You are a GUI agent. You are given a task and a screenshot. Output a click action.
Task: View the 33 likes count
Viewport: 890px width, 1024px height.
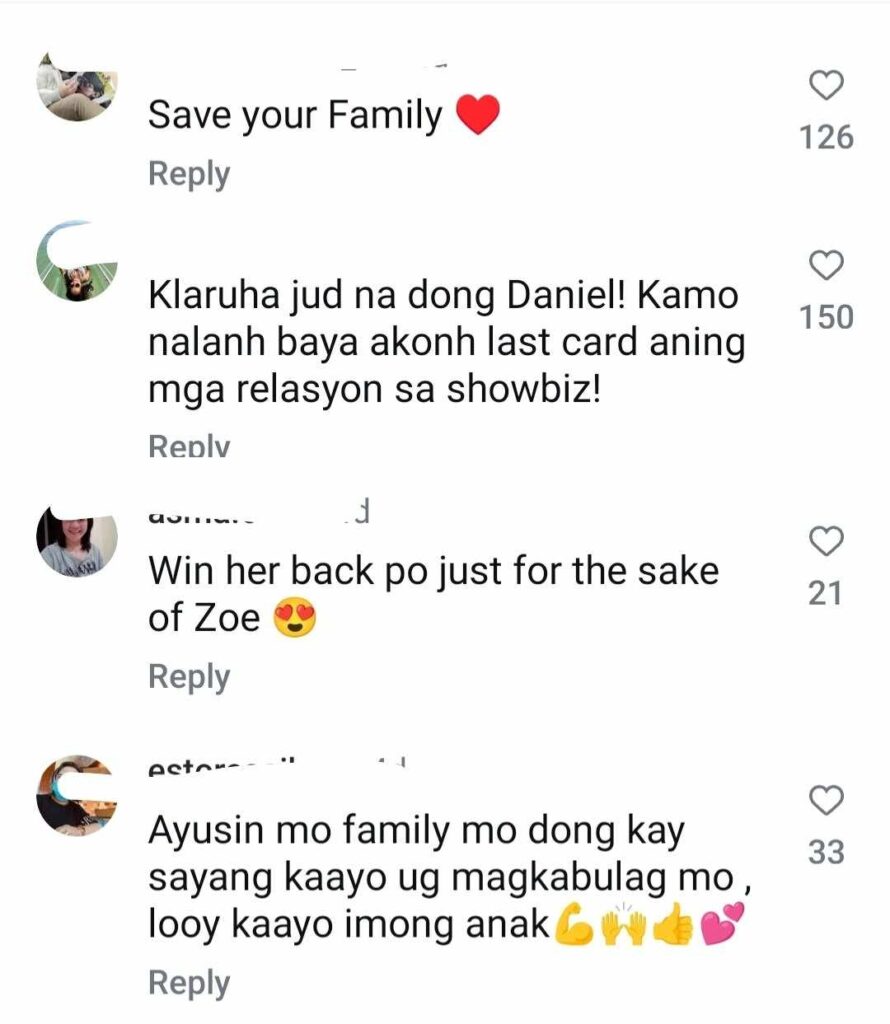click(x=826, y=852)
